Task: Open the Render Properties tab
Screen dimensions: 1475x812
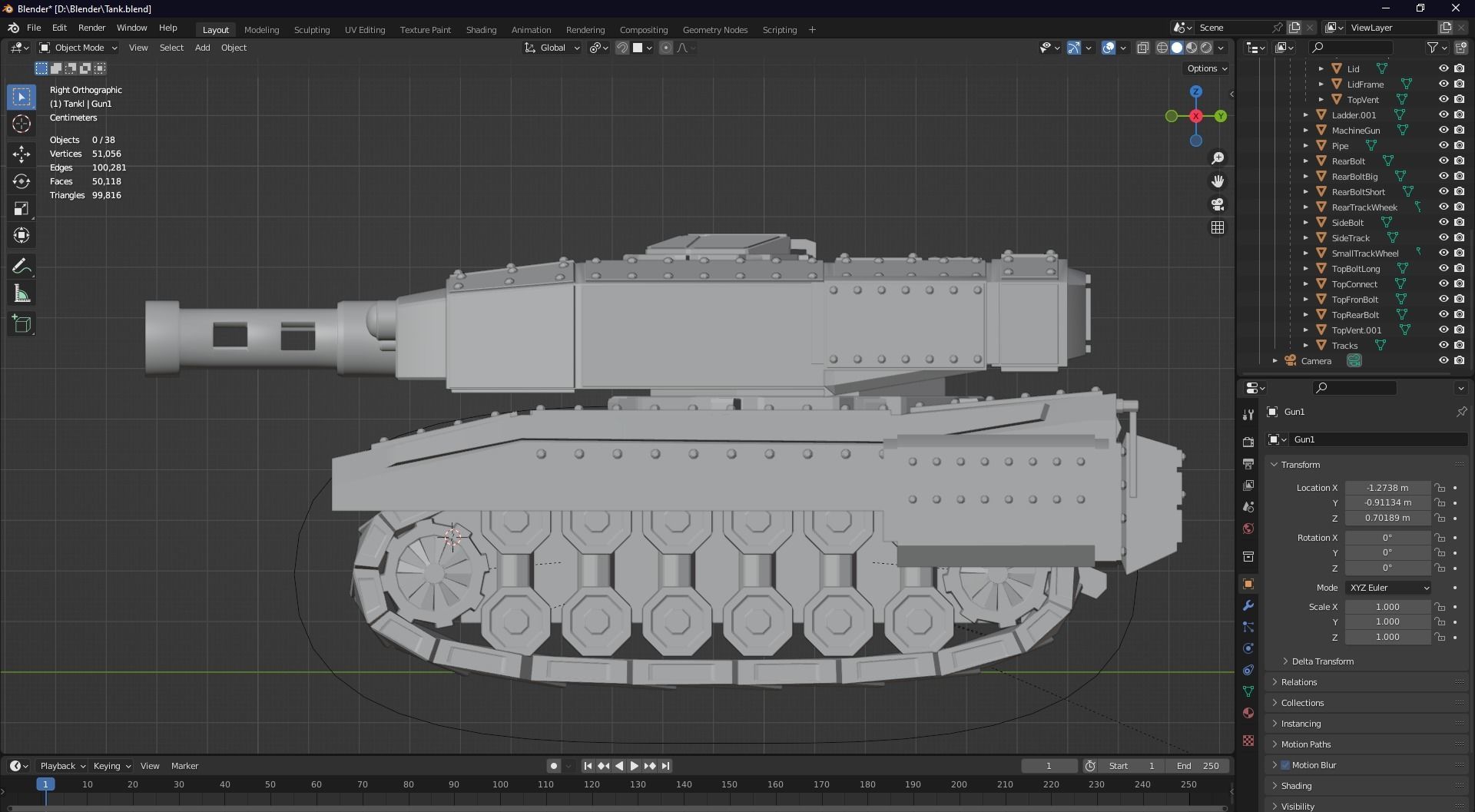Action: click(x=1248, y=442)
